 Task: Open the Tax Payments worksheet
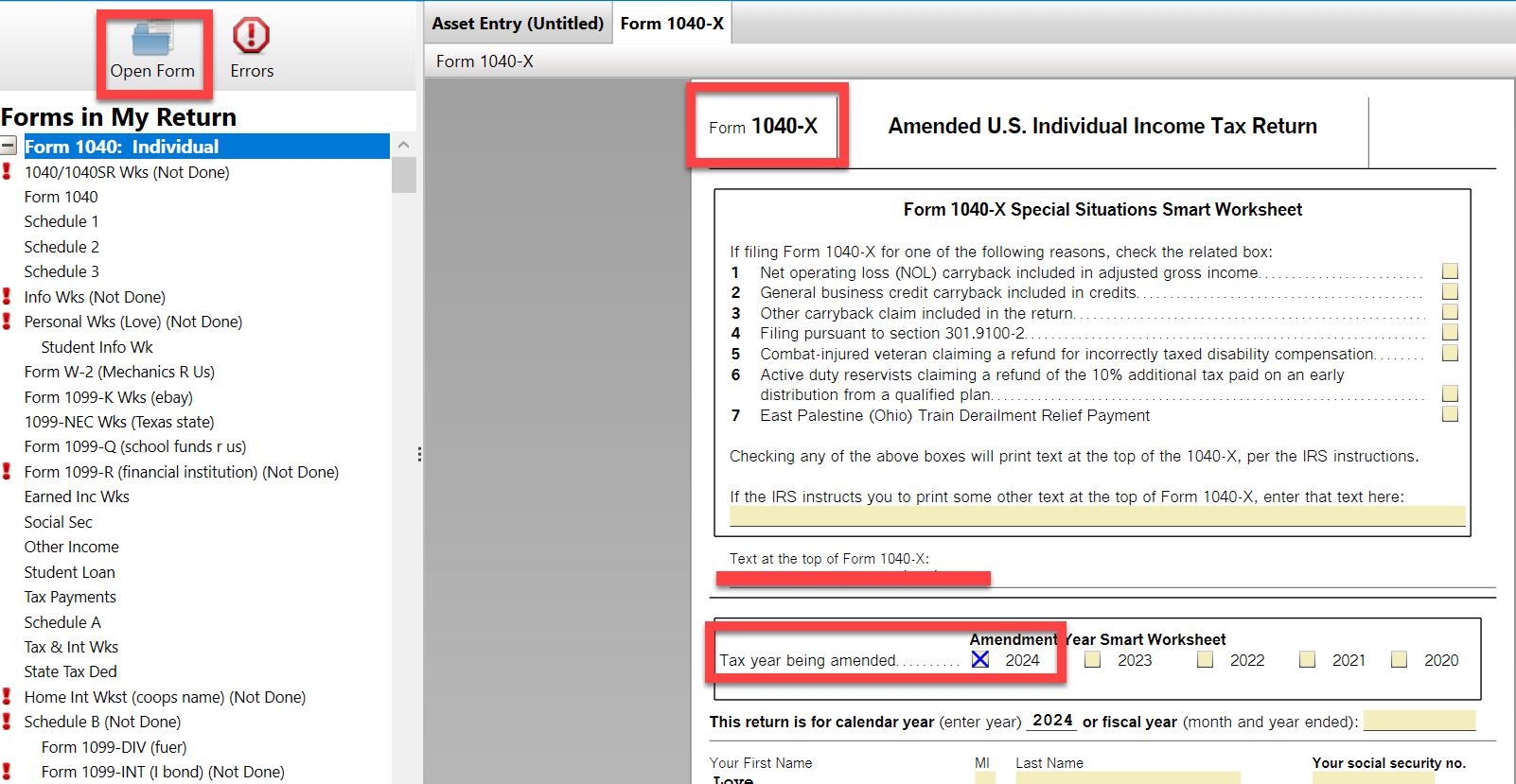70,597
